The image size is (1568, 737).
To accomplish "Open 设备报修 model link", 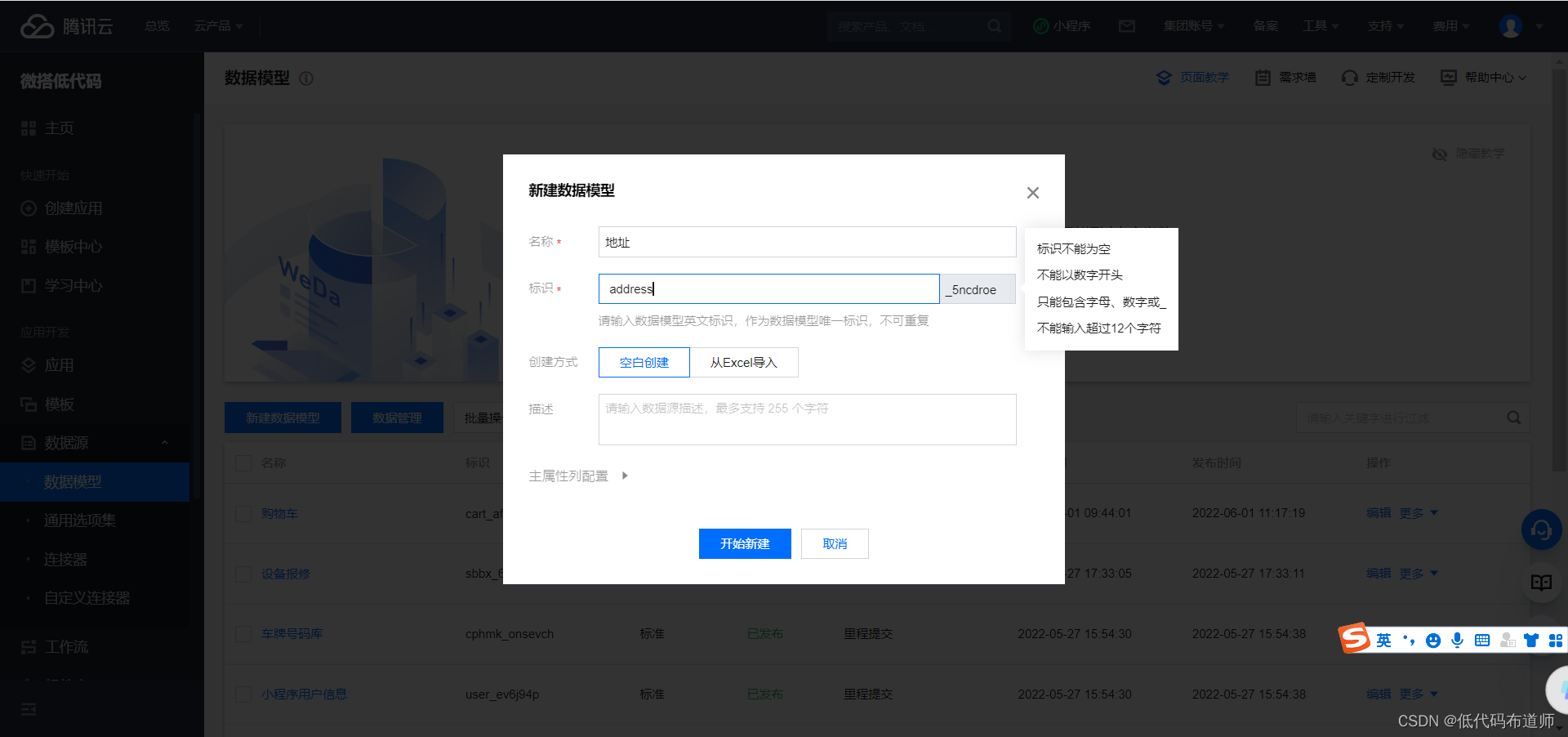I will [286, 574].
